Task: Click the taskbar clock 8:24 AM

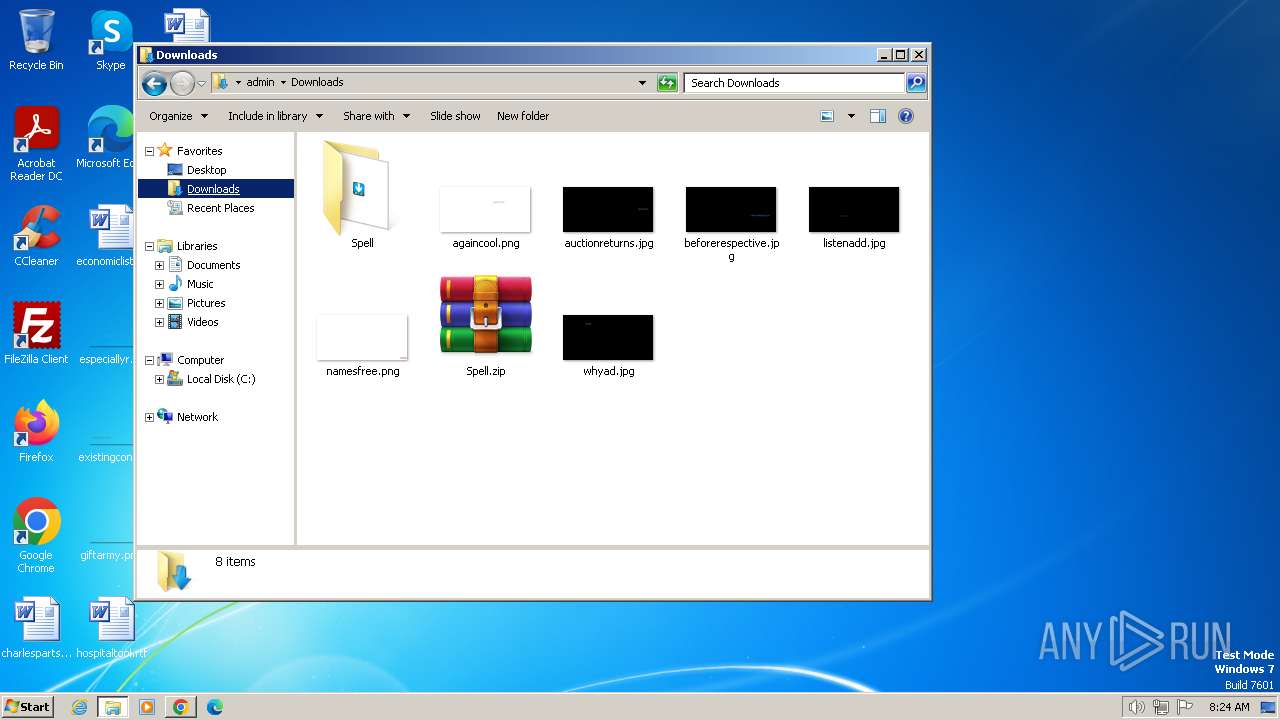Action: click(1229, 707)
